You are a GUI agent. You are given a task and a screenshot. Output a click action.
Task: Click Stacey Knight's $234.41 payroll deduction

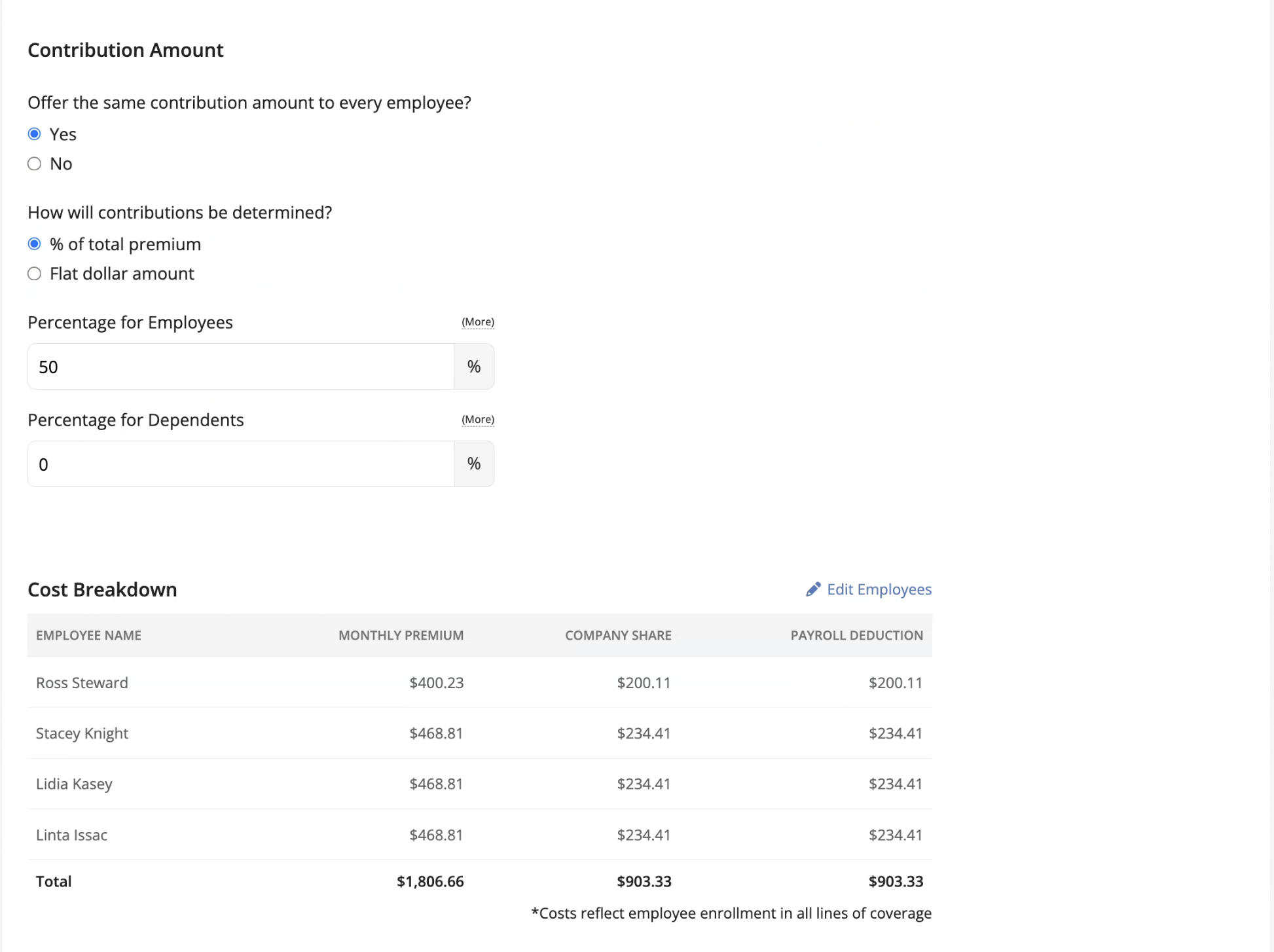896,733
